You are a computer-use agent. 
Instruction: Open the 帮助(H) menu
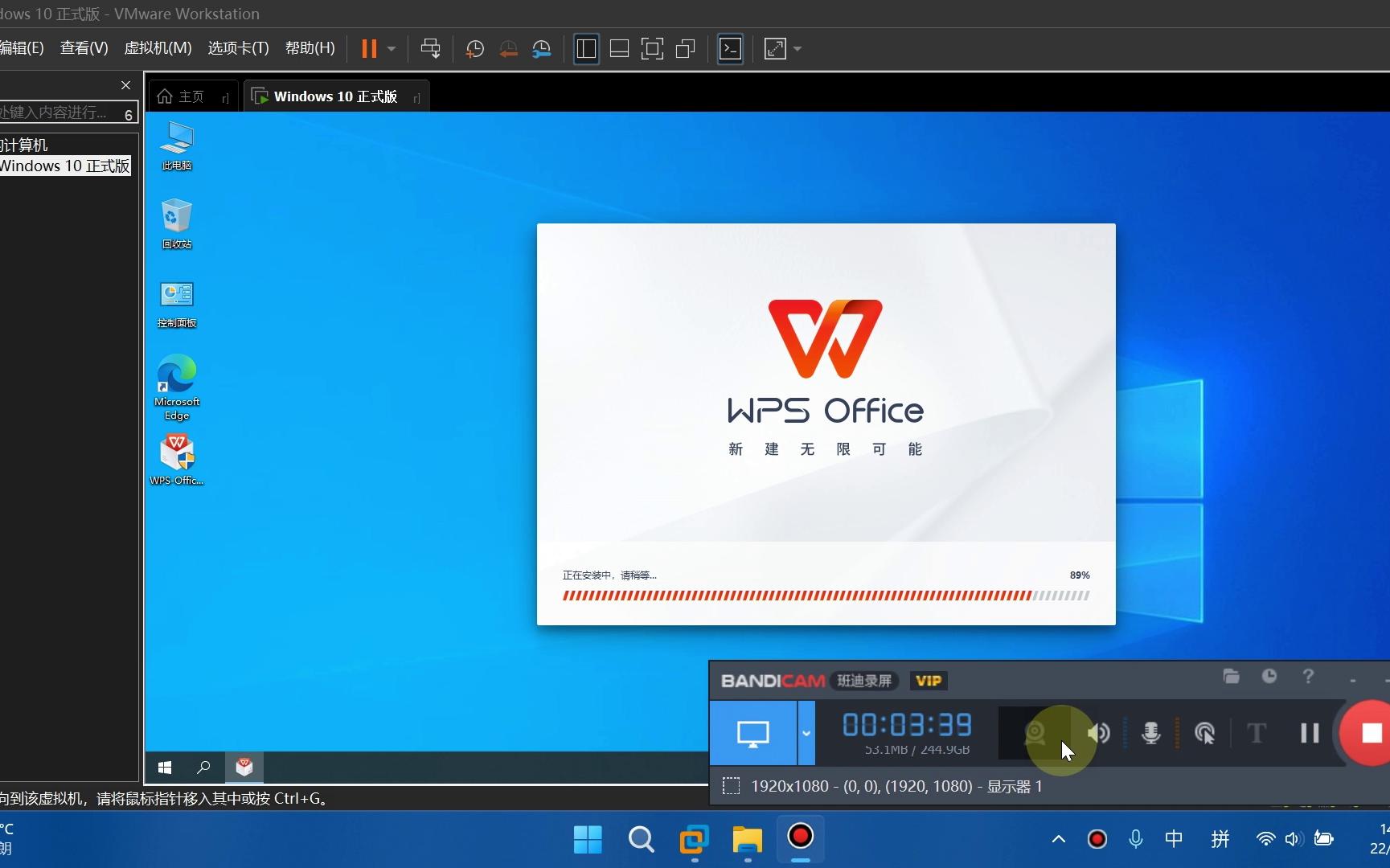point(310,48)
